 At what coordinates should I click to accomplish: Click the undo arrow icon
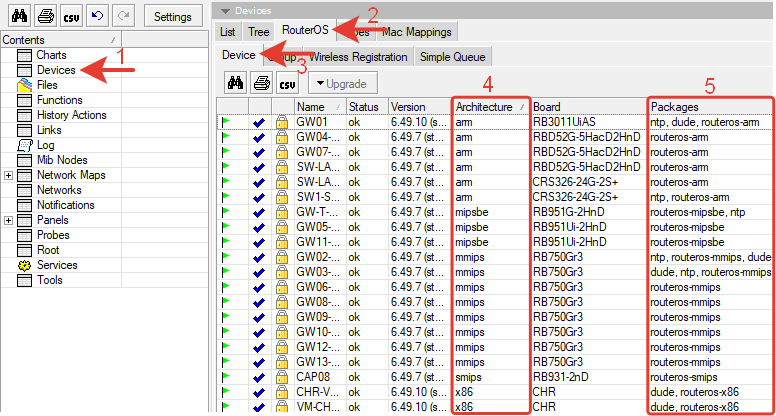tap(96, 17)
